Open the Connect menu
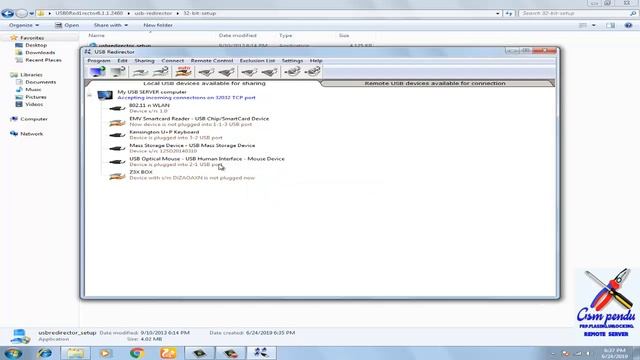Viewport: 640px width, 360px height. [173, 61]
